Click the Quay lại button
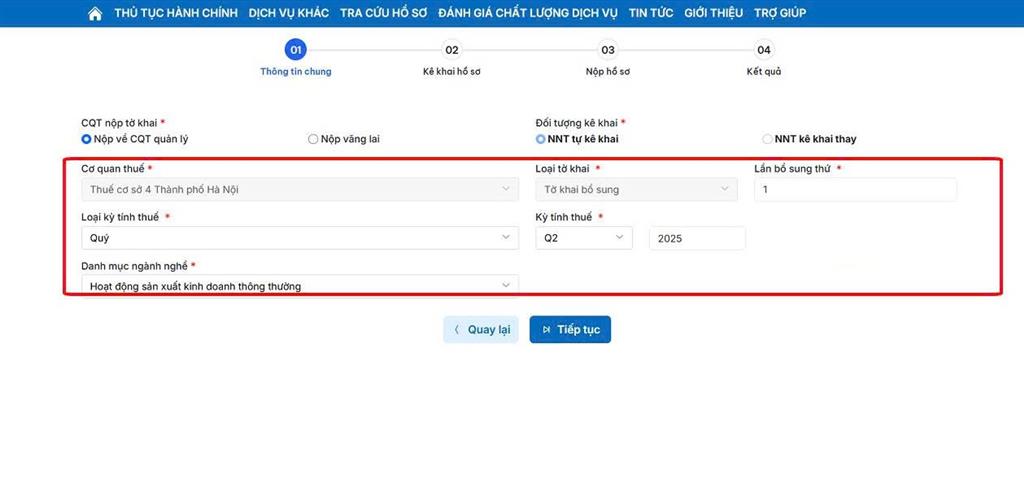Screen dimensions: 1024x487 click(x=481, y=330)
